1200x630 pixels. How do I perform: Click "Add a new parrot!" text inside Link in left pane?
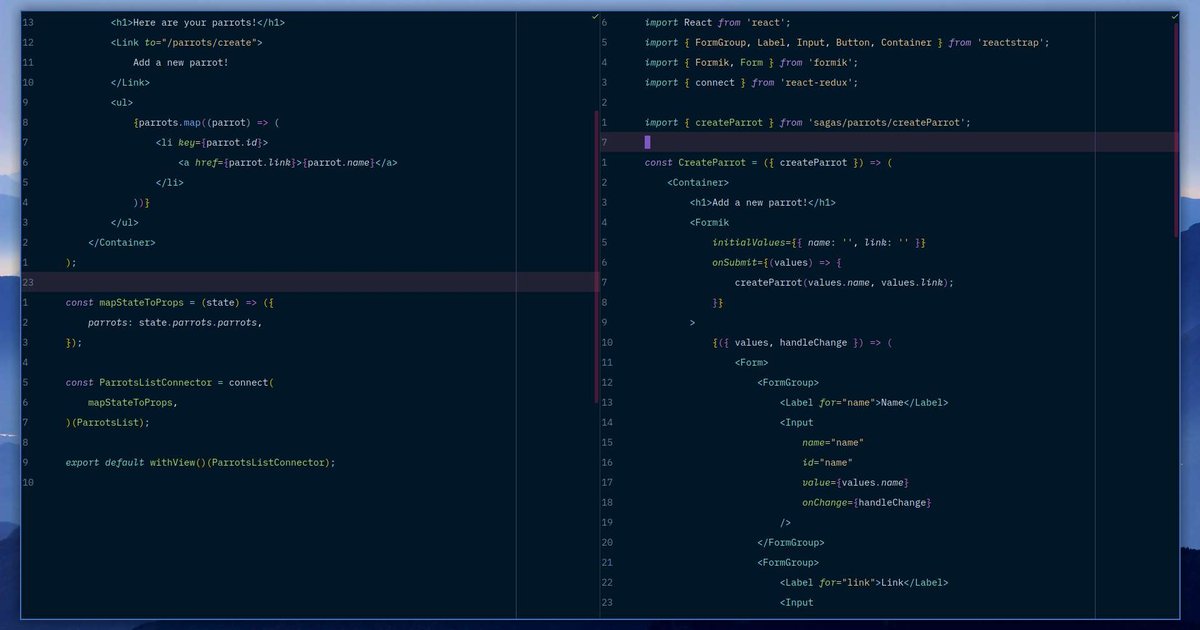181,62
